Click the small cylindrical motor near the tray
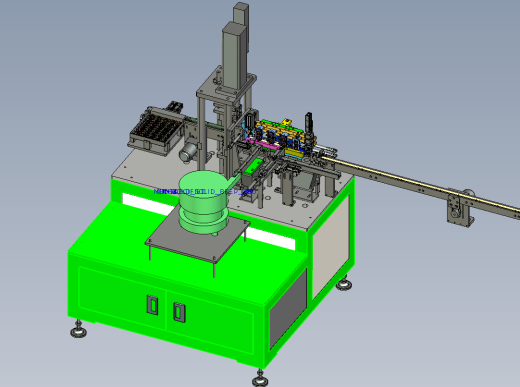This screenshot has height=387, width=520. click(x=188, y=153)
